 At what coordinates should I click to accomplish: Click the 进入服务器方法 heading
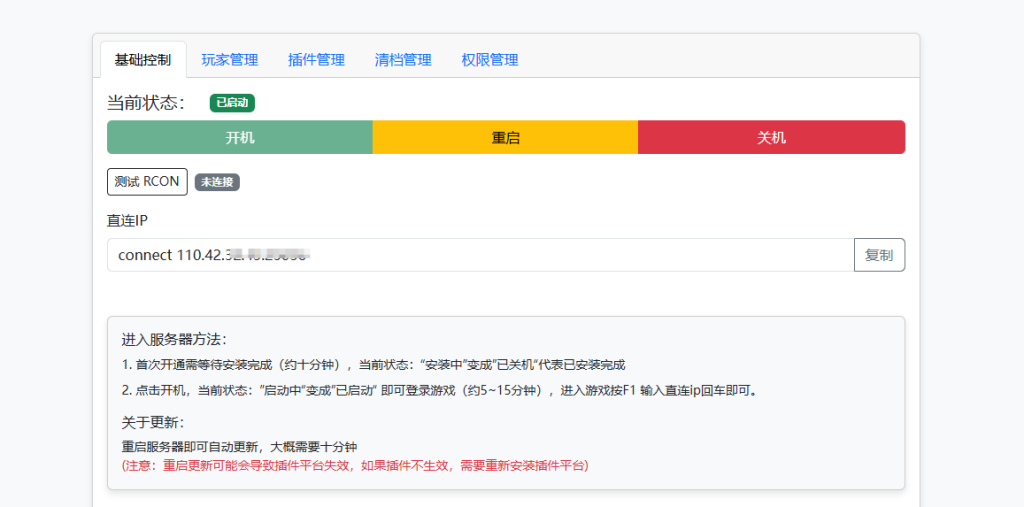click(x=174, y=340)
